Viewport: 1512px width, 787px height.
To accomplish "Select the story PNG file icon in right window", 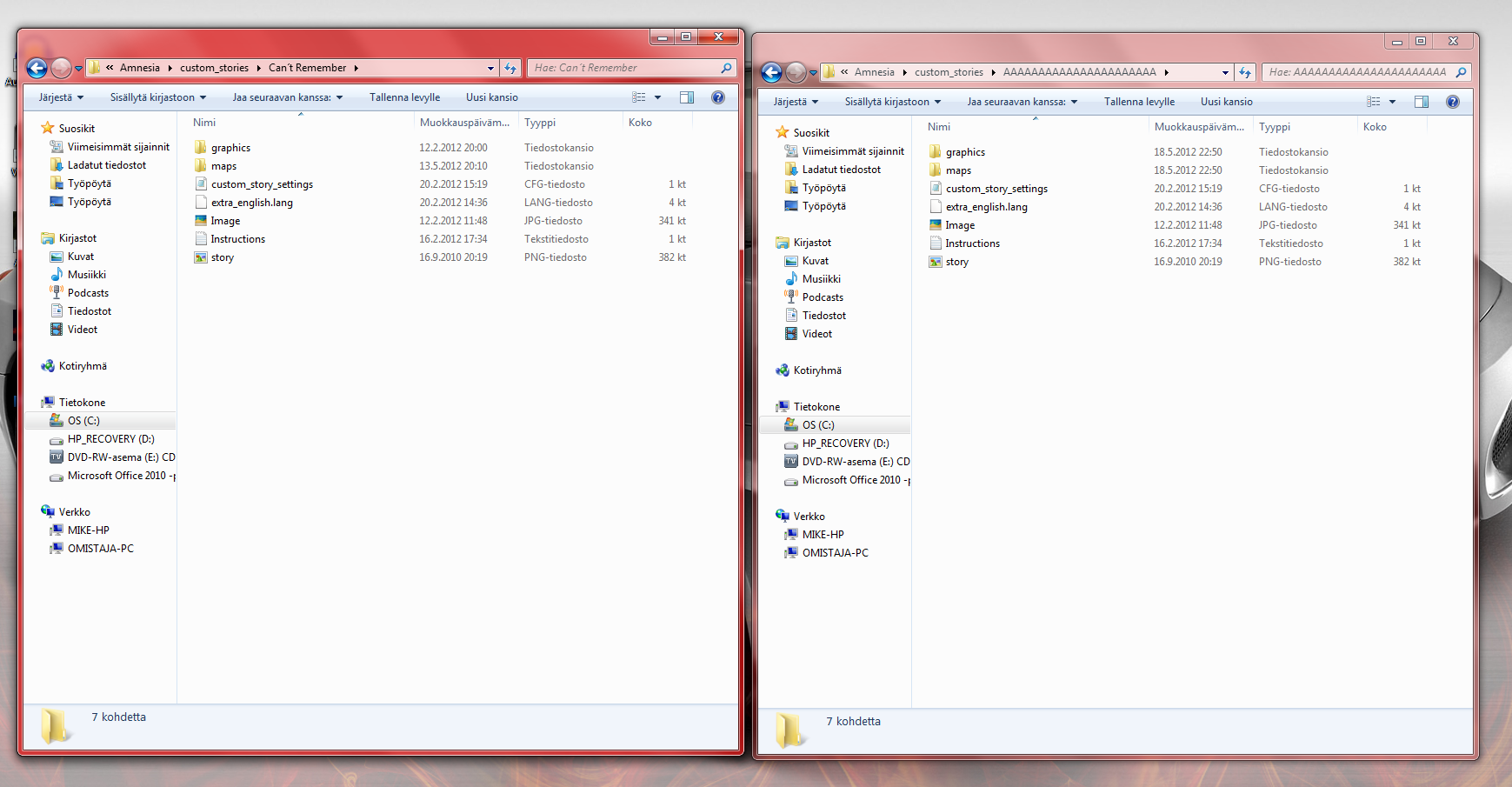I will [936, 262].
